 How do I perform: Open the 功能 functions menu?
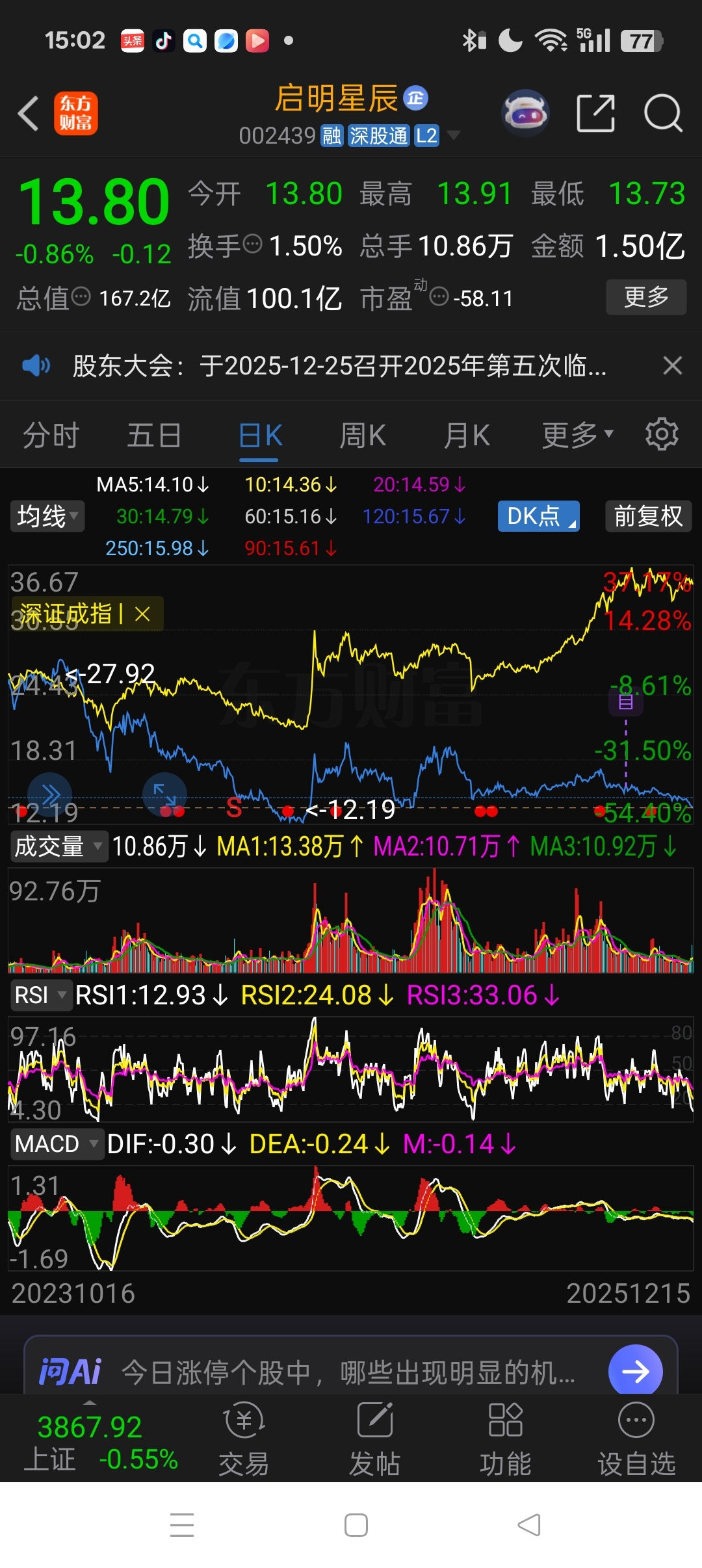pyautogui.click(x=506, y=1438)
